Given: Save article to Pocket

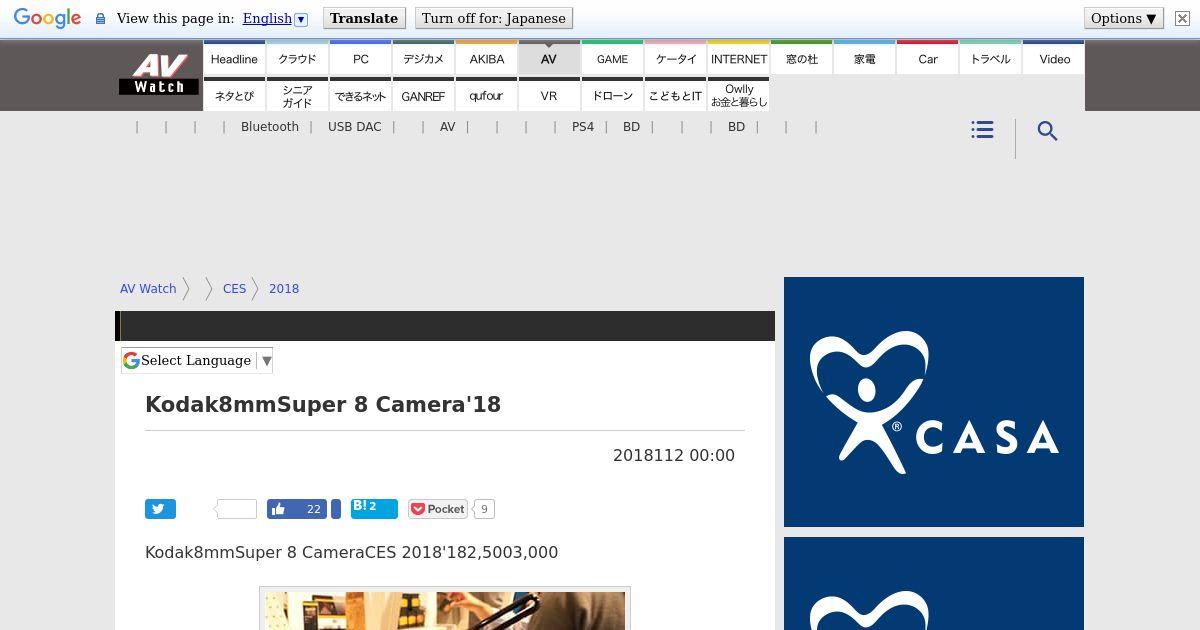Looking at the screenshot, I should [x=438, y=509].
